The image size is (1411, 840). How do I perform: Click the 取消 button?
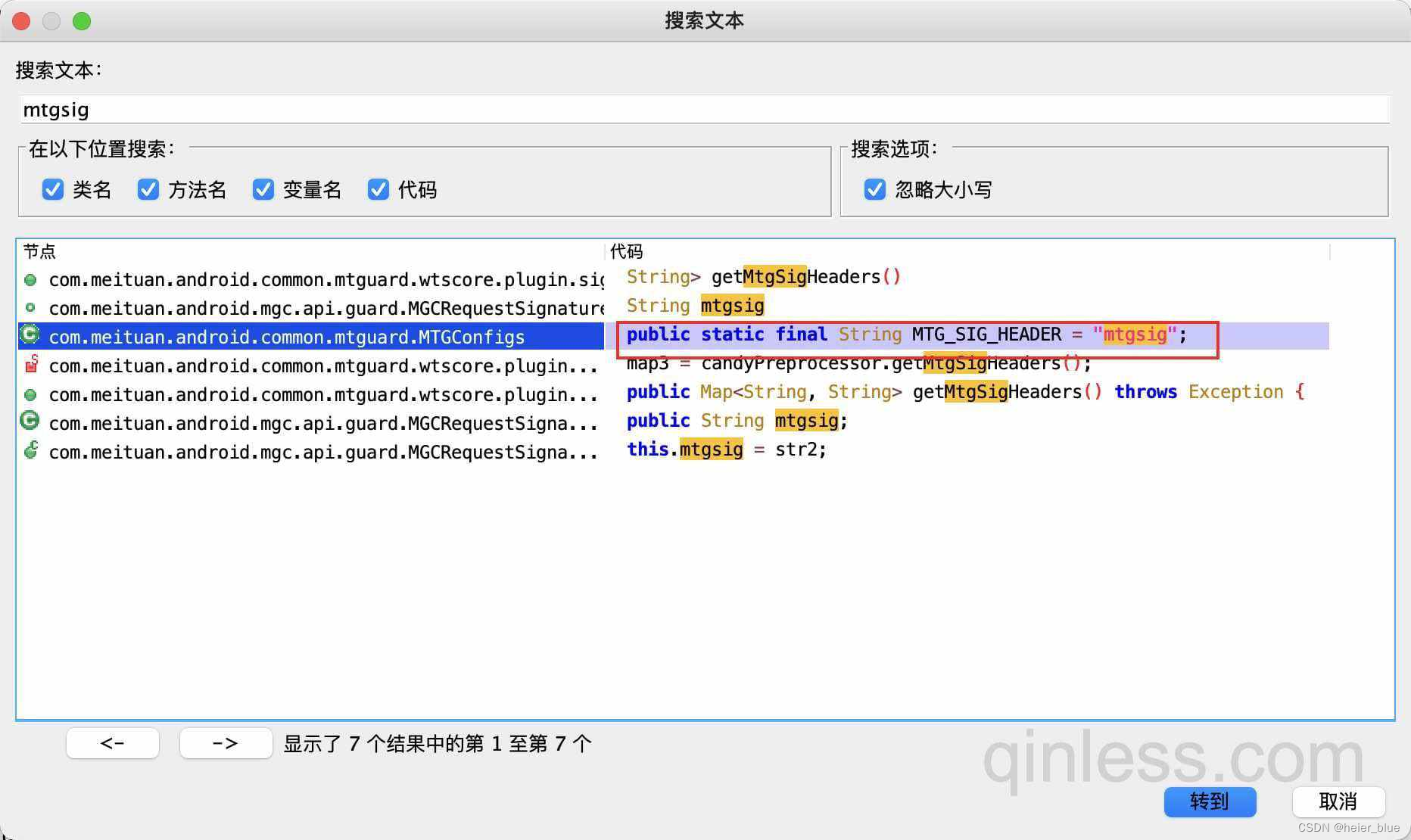pyautogui.click(x=1338, y=801)
